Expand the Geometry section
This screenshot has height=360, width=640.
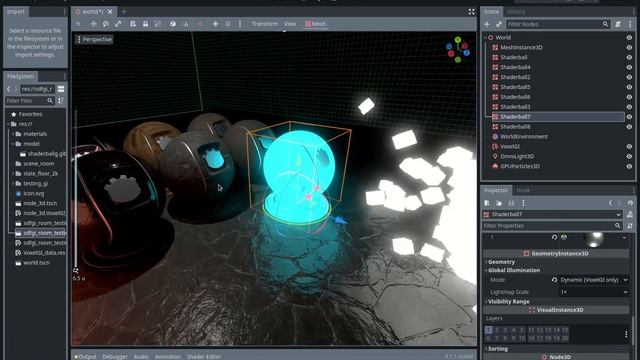tap(502, 262)
